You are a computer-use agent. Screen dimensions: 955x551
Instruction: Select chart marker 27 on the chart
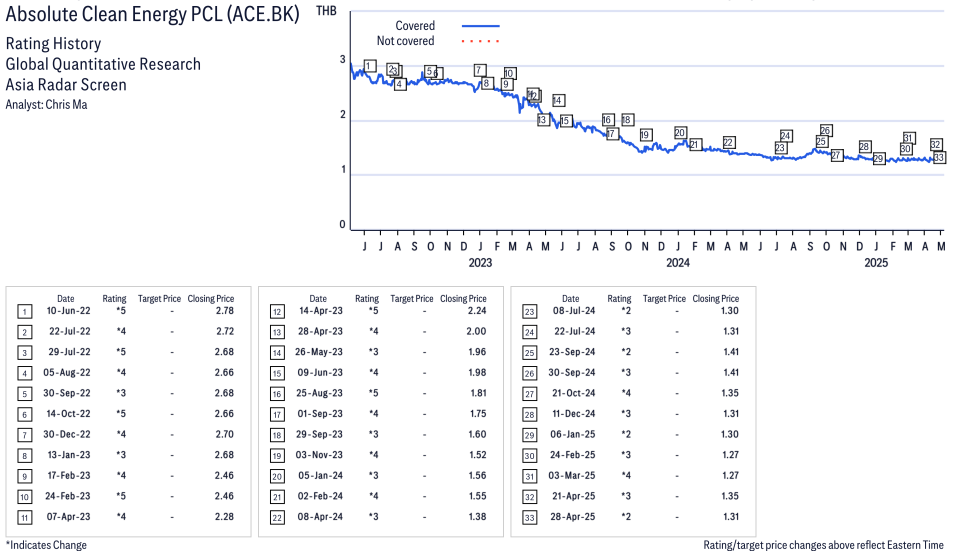(x=837, y=156)
